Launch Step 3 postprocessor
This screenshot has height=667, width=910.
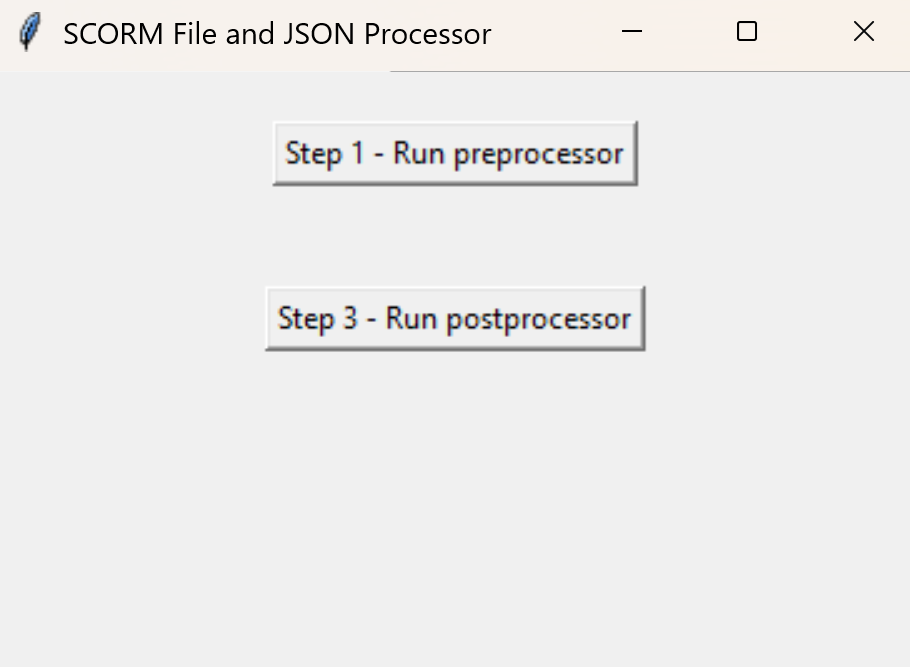(455, 318)
